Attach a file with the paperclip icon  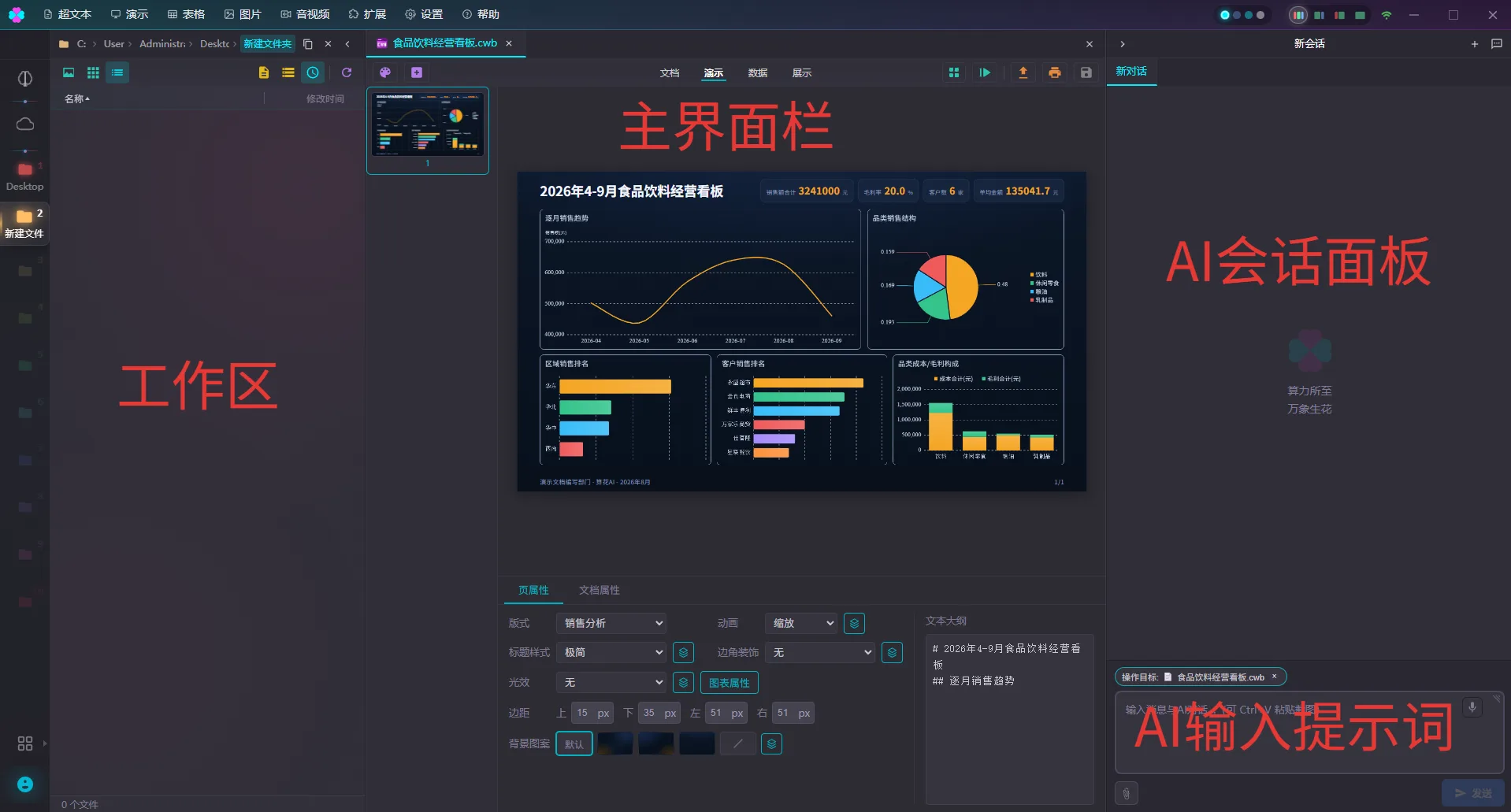(1127, 793)
